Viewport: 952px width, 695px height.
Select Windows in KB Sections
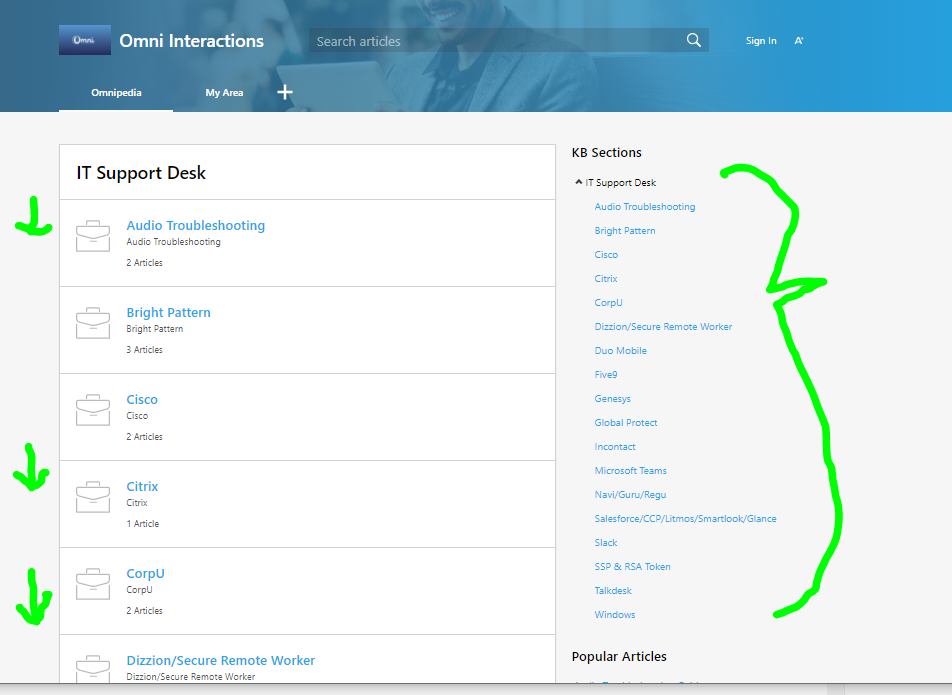615,614
